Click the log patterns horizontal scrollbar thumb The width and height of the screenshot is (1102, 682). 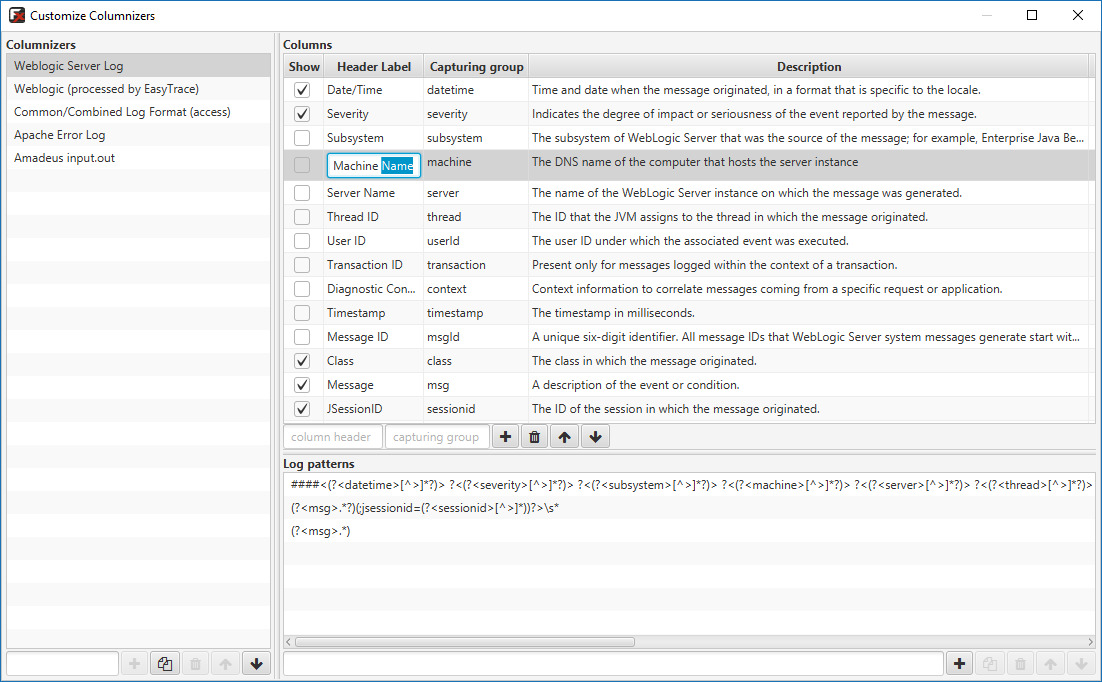pos(465,642)
